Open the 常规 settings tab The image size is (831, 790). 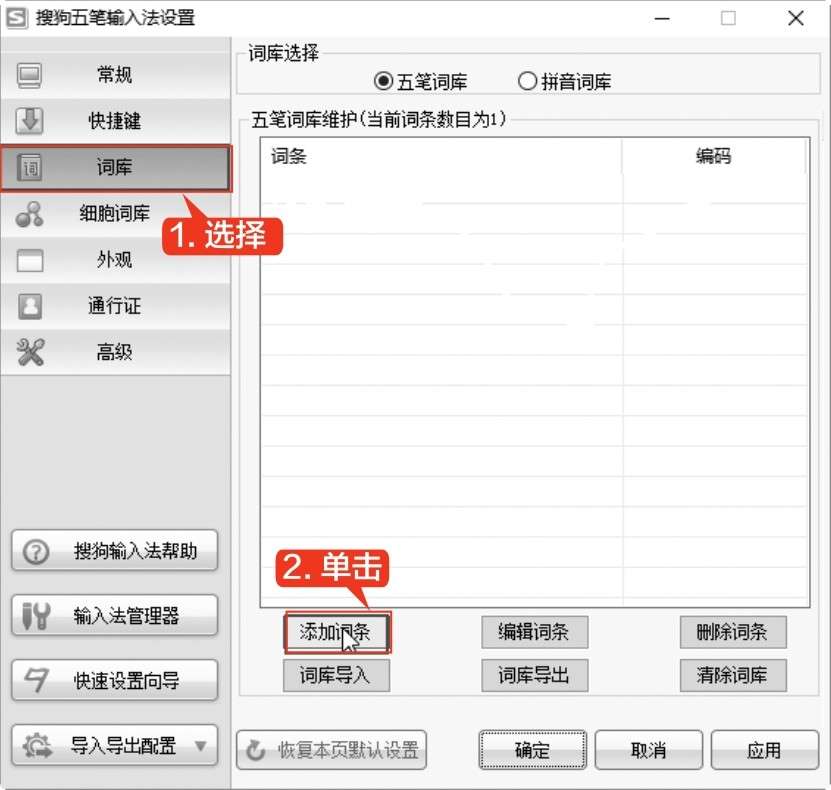coord(116,75)
